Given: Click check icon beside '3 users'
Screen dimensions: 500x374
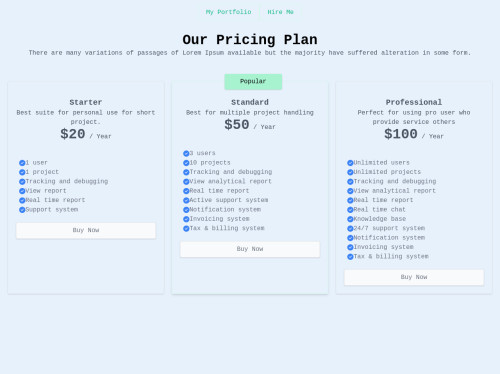Looking at the screenshot, I should pos(186,154).
